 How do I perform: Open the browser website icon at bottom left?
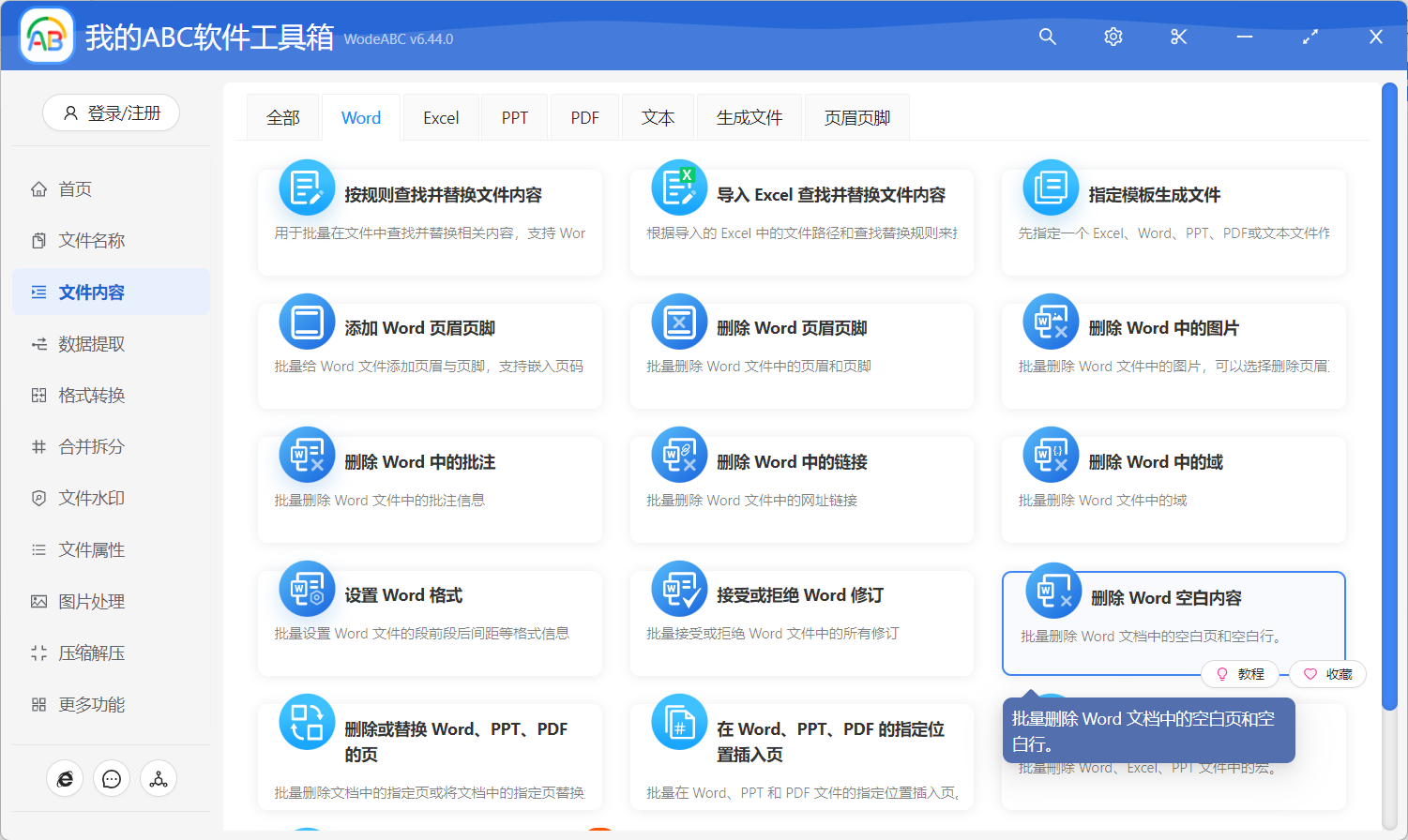click(65, 778)
